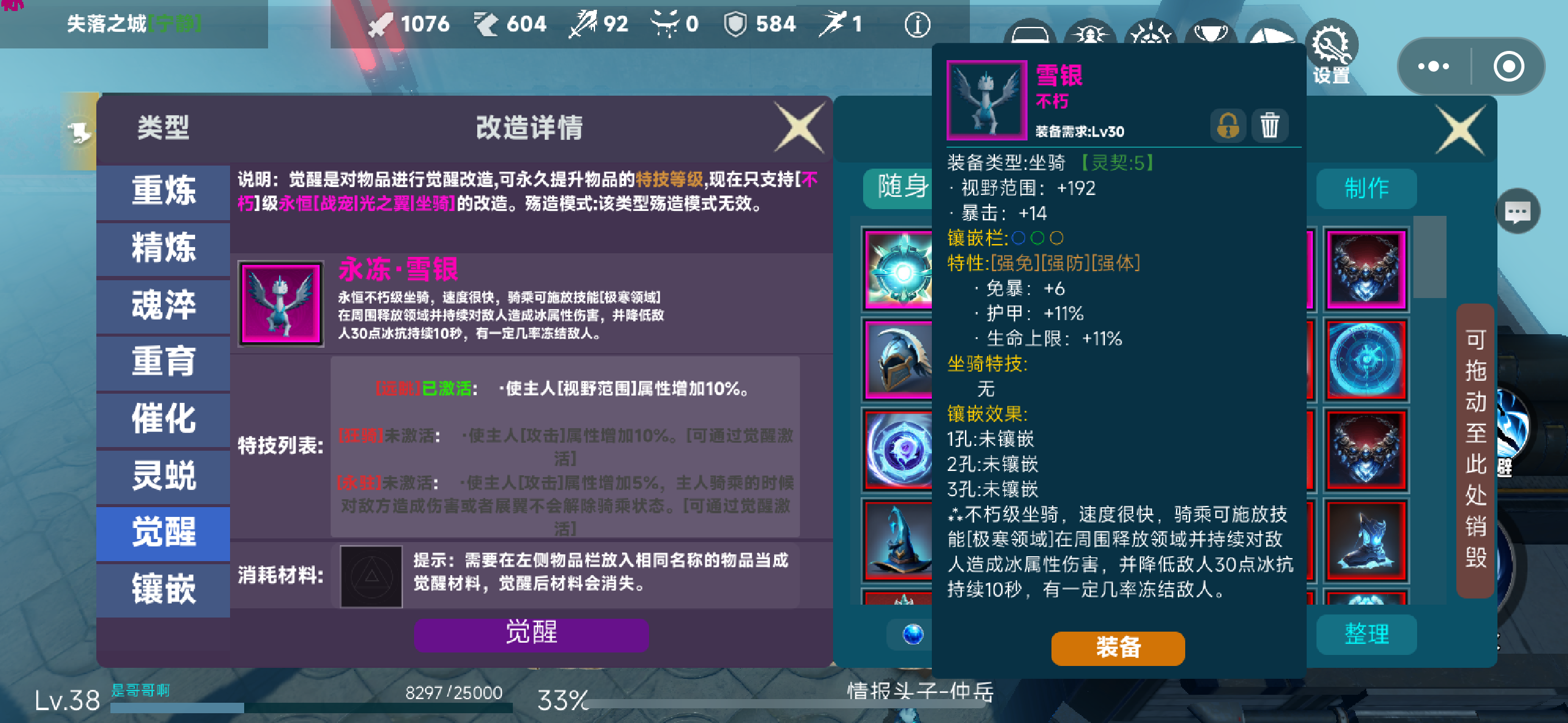Image resolution: width=1568 pixels, height=723 pixels.
Task: Select the 镶嵌 category tab
Action: (x=163, y=589)
